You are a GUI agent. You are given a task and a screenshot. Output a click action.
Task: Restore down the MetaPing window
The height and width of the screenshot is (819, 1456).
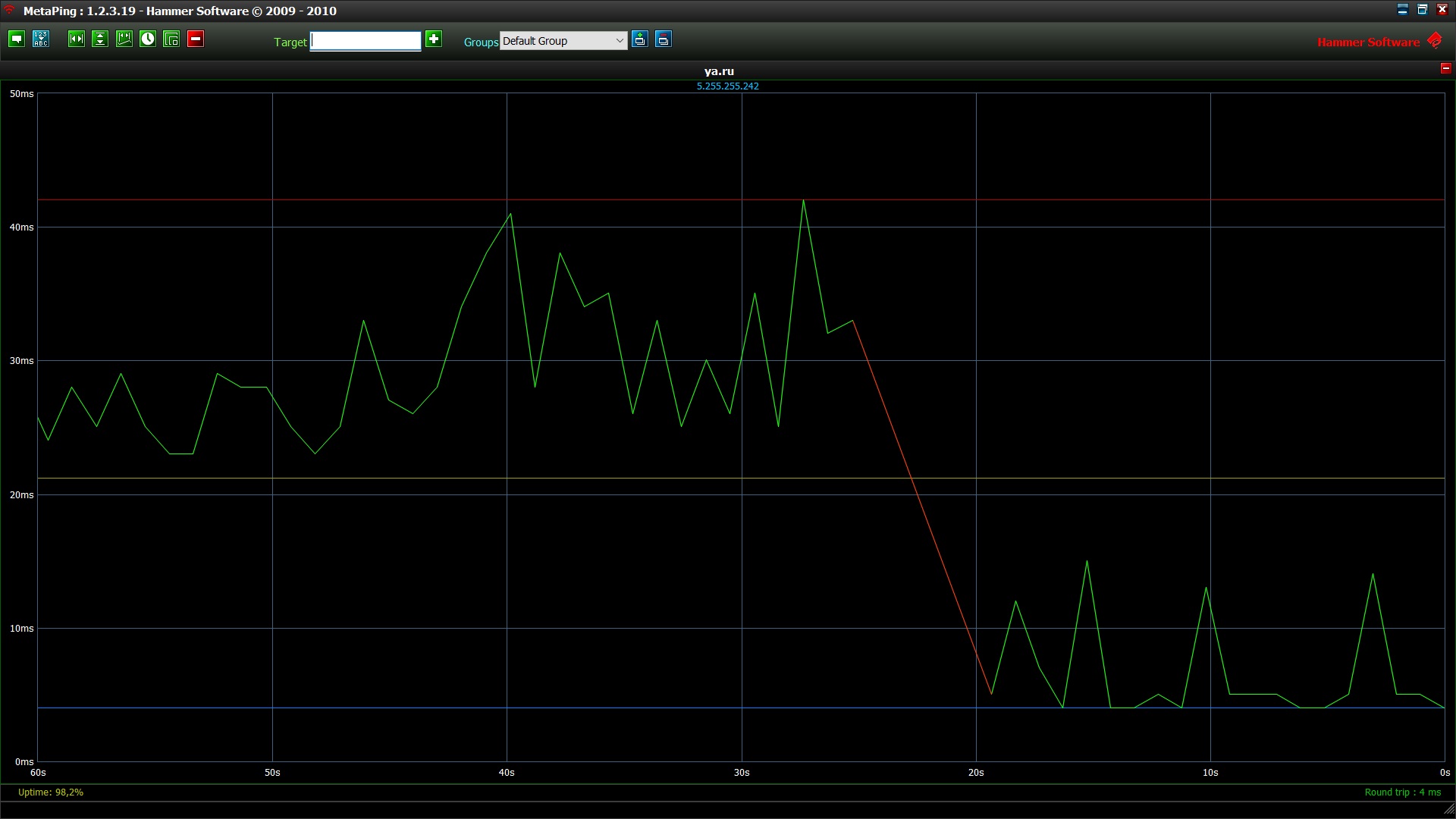pyautogui.click(x=1423, y=10)
